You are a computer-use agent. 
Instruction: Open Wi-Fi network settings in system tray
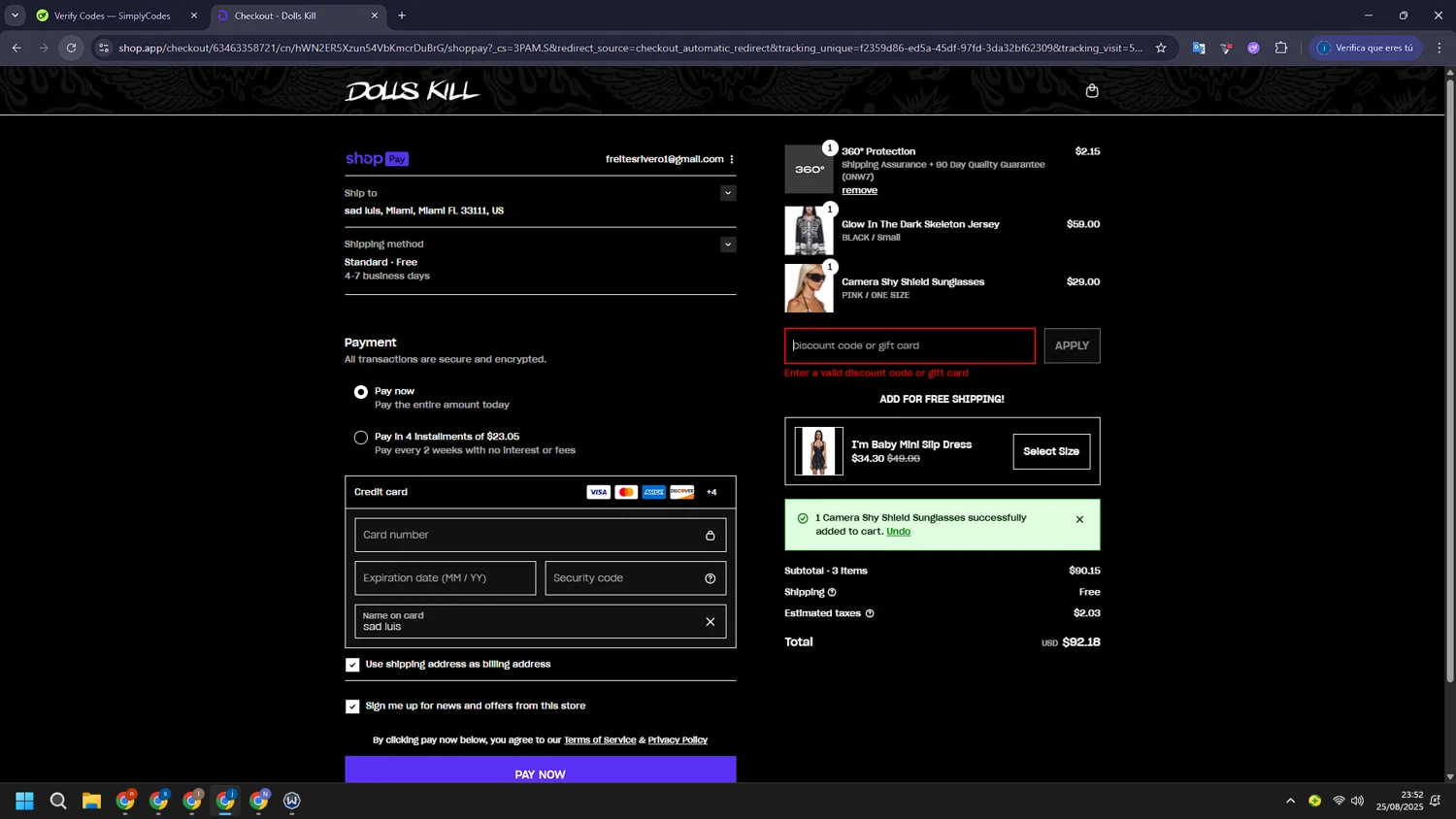1339,801
